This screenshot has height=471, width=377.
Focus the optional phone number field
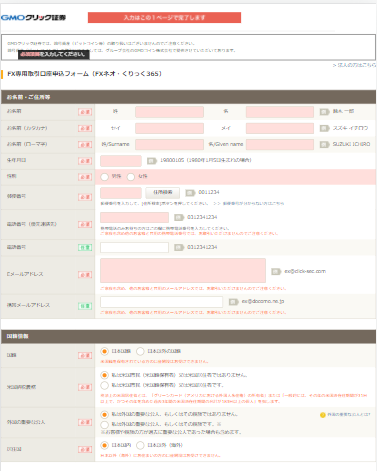tap(134, 247)
